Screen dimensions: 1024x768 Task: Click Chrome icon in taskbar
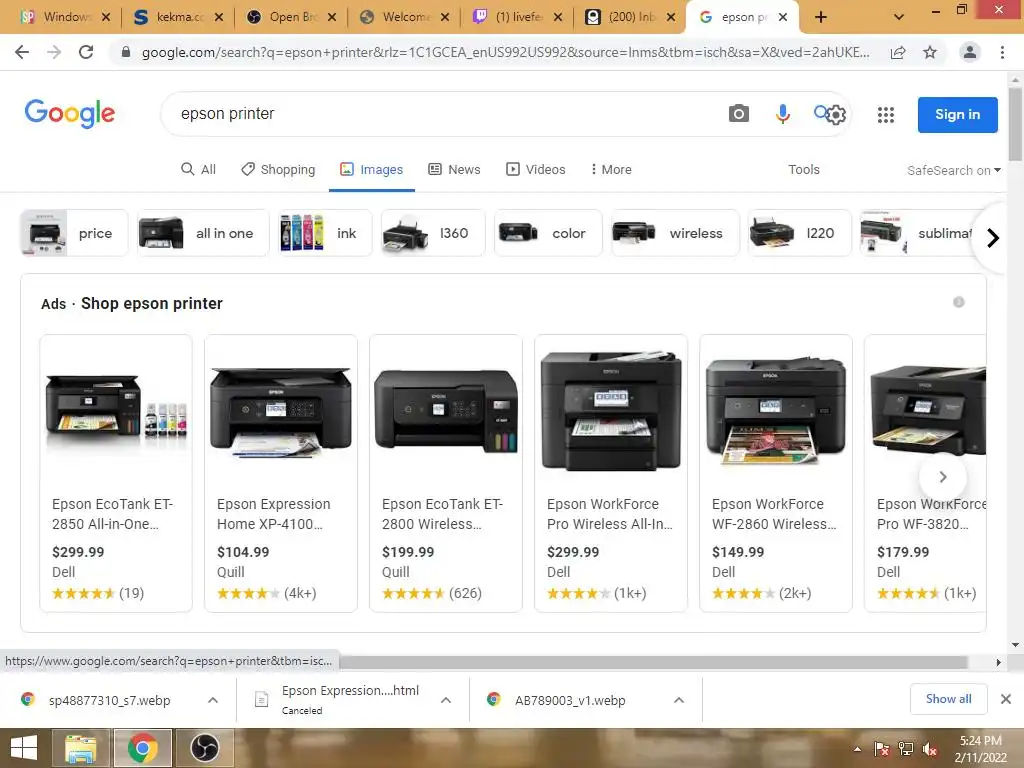click(x=142, y=748)
